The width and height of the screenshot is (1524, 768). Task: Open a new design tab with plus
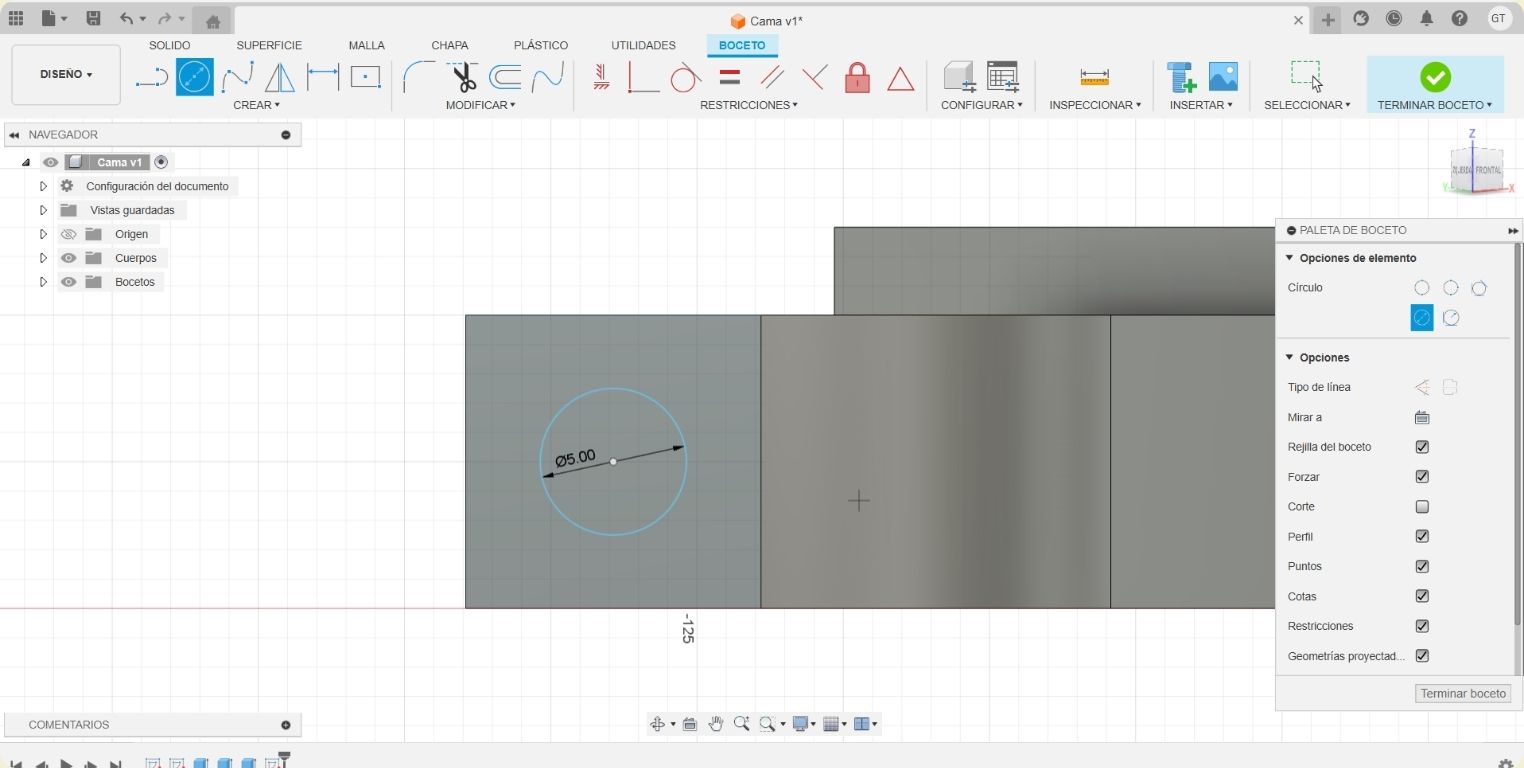click(1328, 19)
